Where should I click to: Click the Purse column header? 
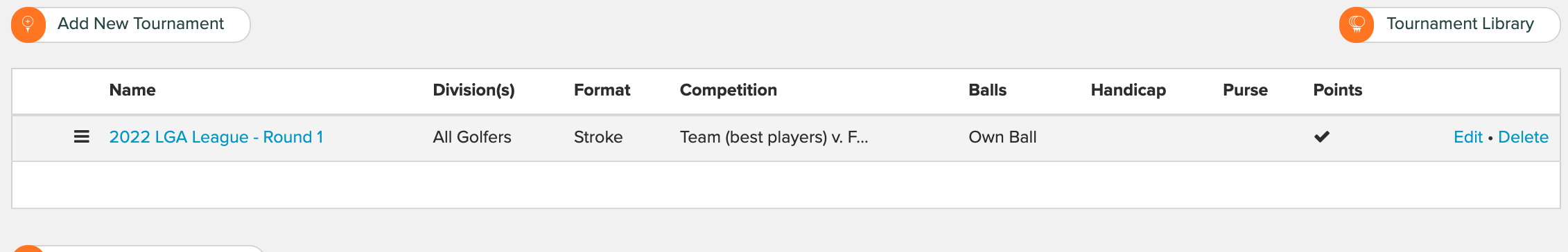point(1245,90)
